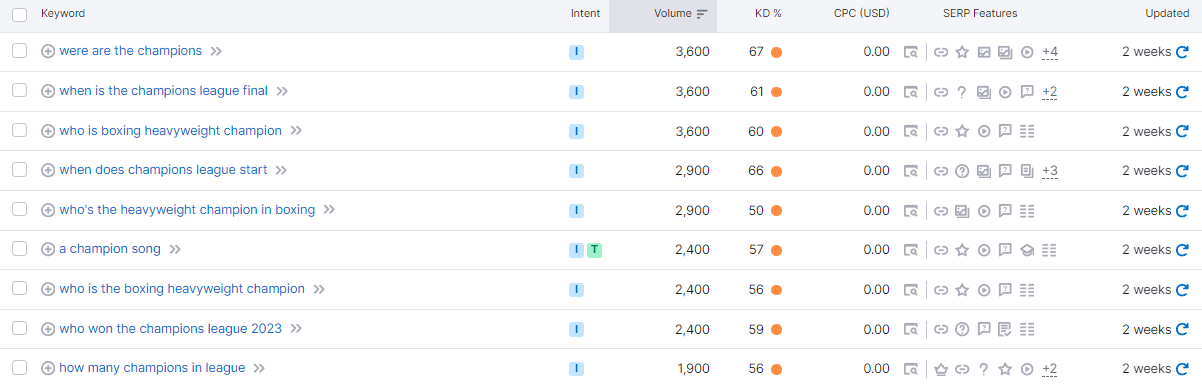Click the plus icon for 'who won the champions league 2023'

(x=48, y=329)
